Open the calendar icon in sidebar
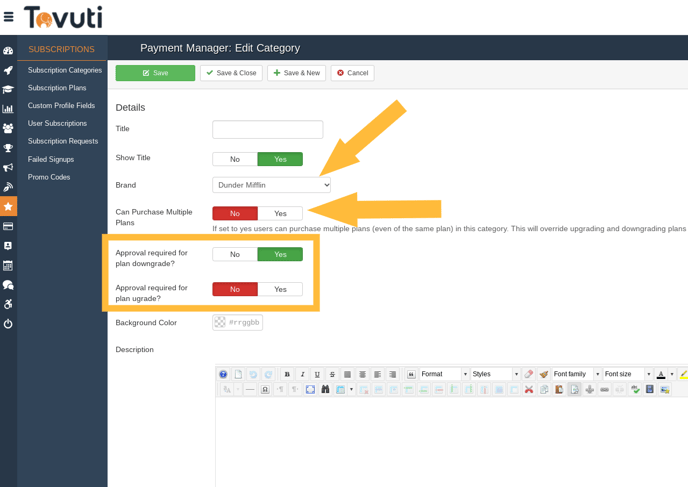The width and height of the screenshot is (688, 487). pos(8,265)
